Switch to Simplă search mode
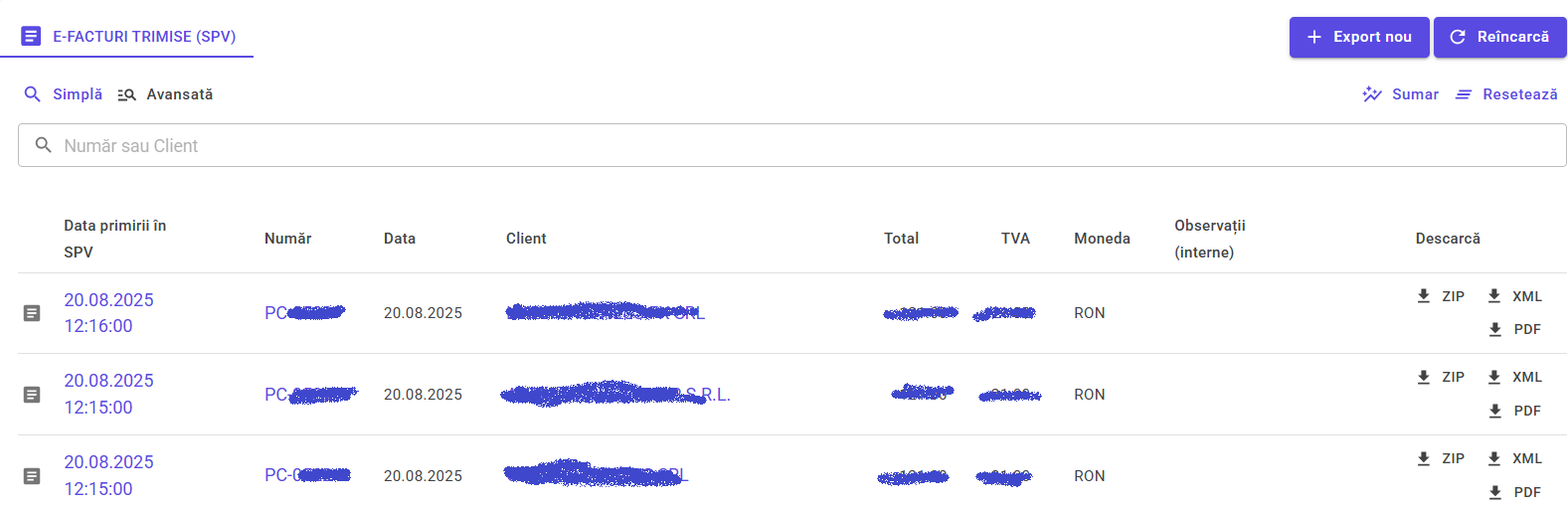Screen dimensions: 1568x507 64,94
